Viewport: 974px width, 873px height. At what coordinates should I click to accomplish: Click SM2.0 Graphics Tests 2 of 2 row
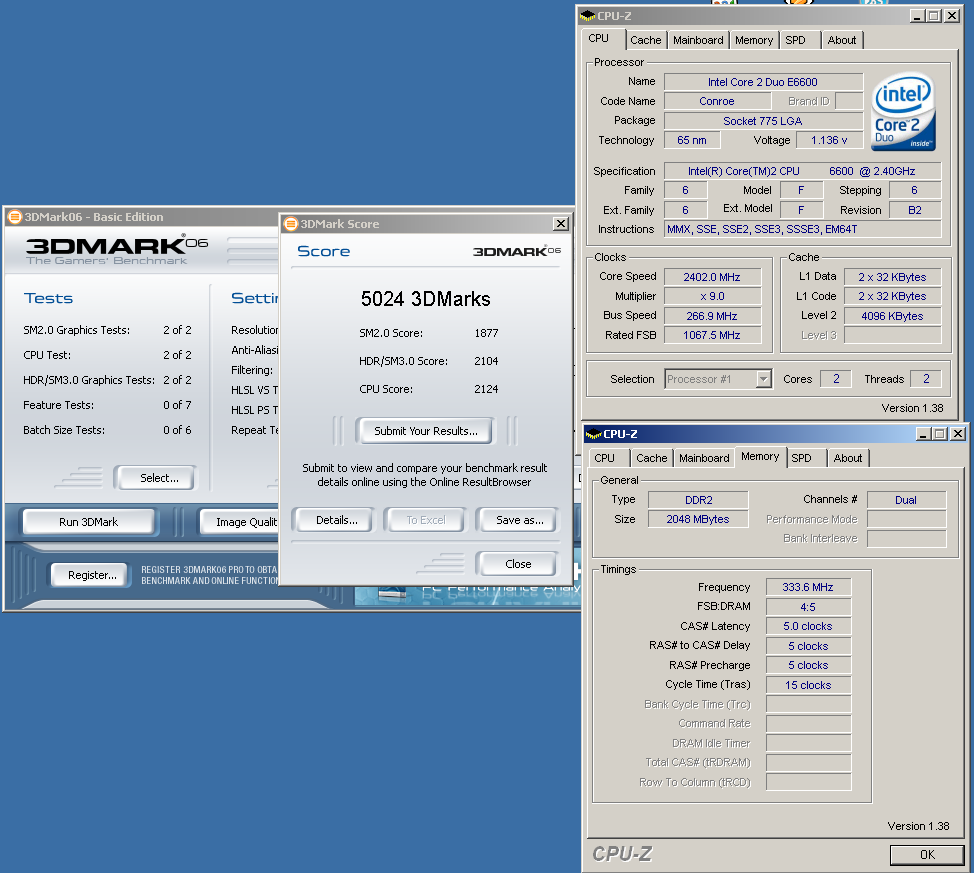(107, 330)
